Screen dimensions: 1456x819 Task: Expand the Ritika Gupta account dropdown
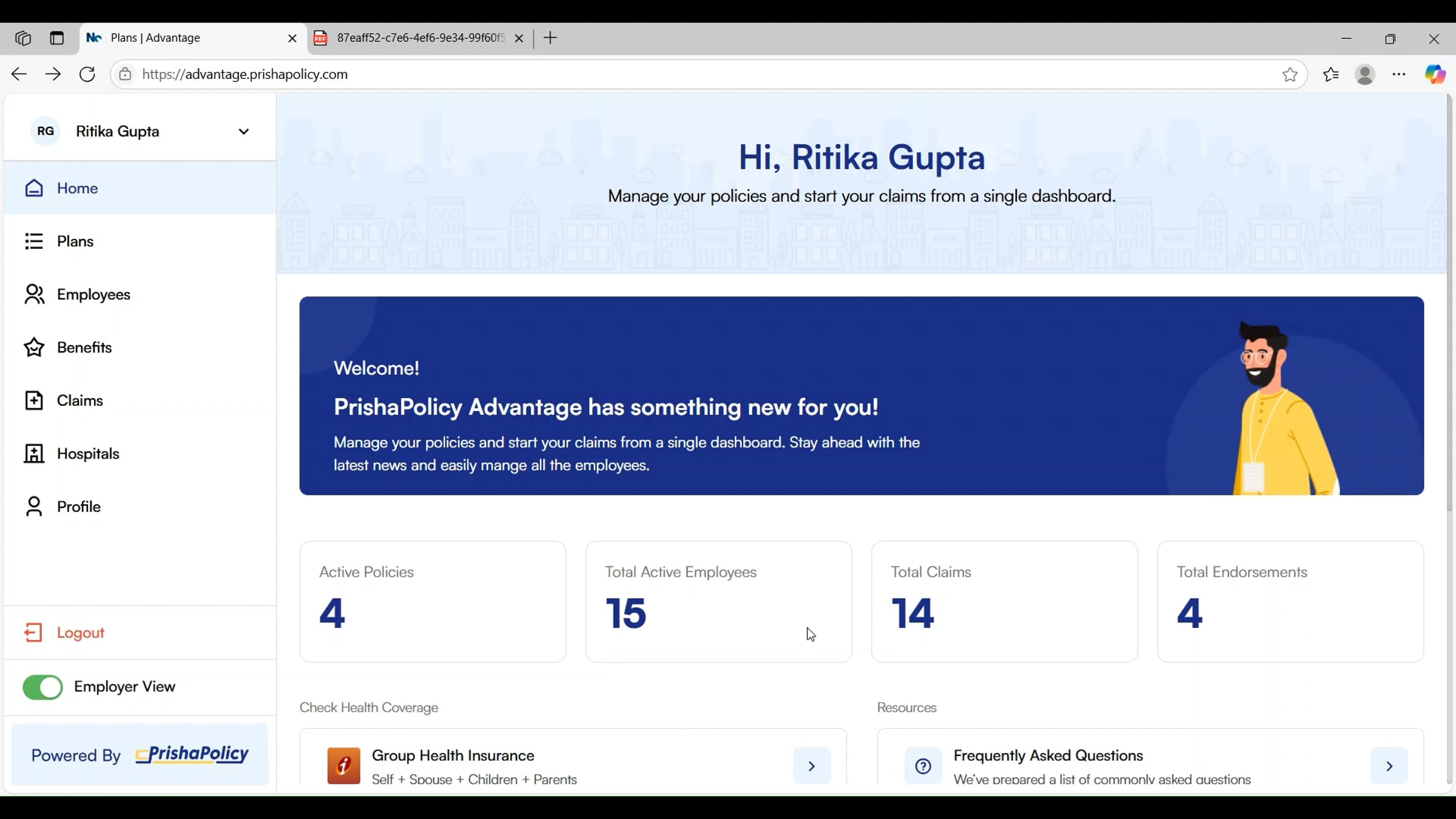pos(243,132)
